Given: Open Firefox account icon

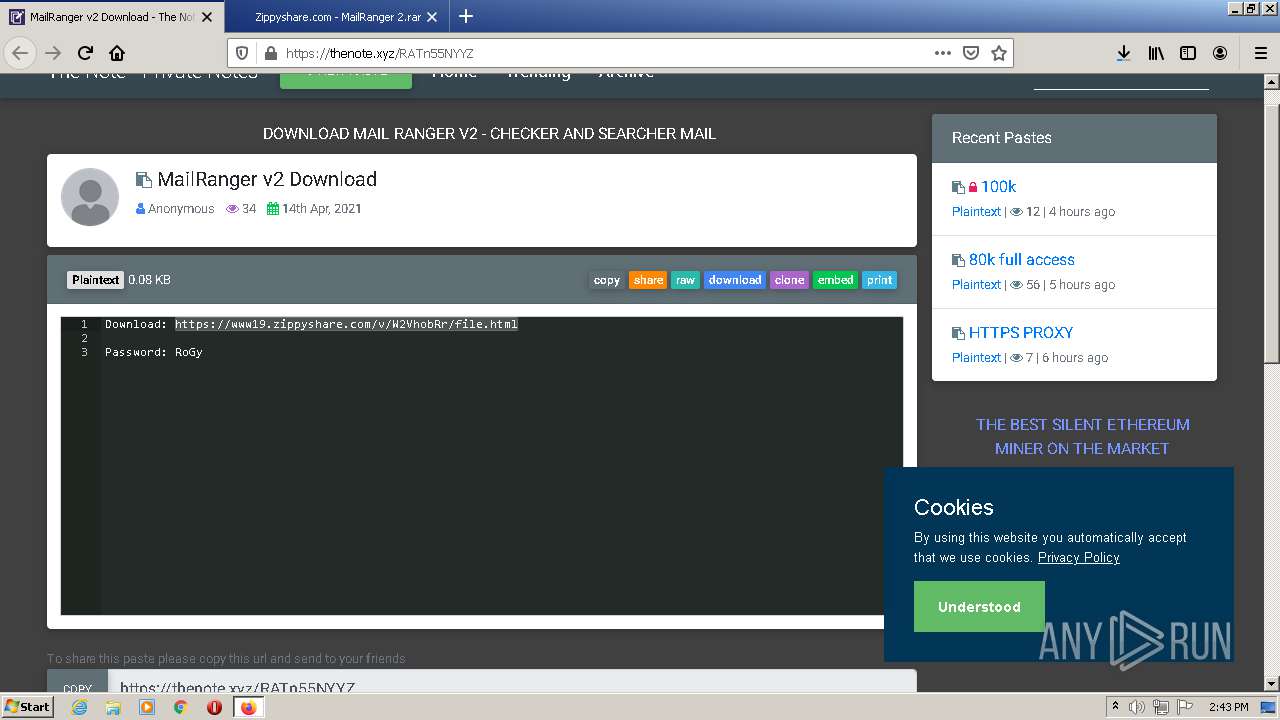Looking at the screenshot, I should click(x=1220, y=53).
